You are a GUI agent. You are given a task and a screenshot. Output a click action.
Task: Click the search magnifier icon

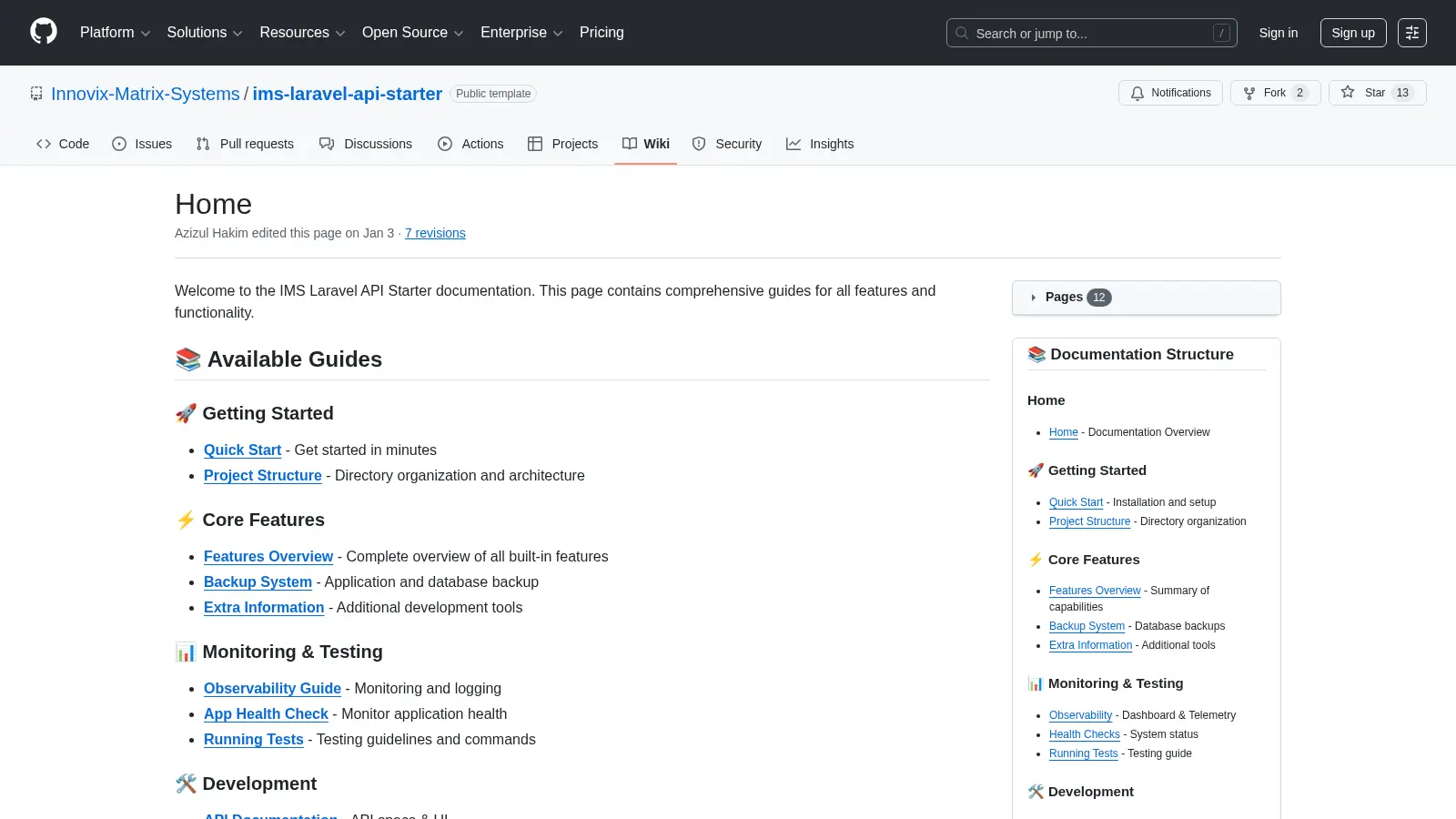962,33
